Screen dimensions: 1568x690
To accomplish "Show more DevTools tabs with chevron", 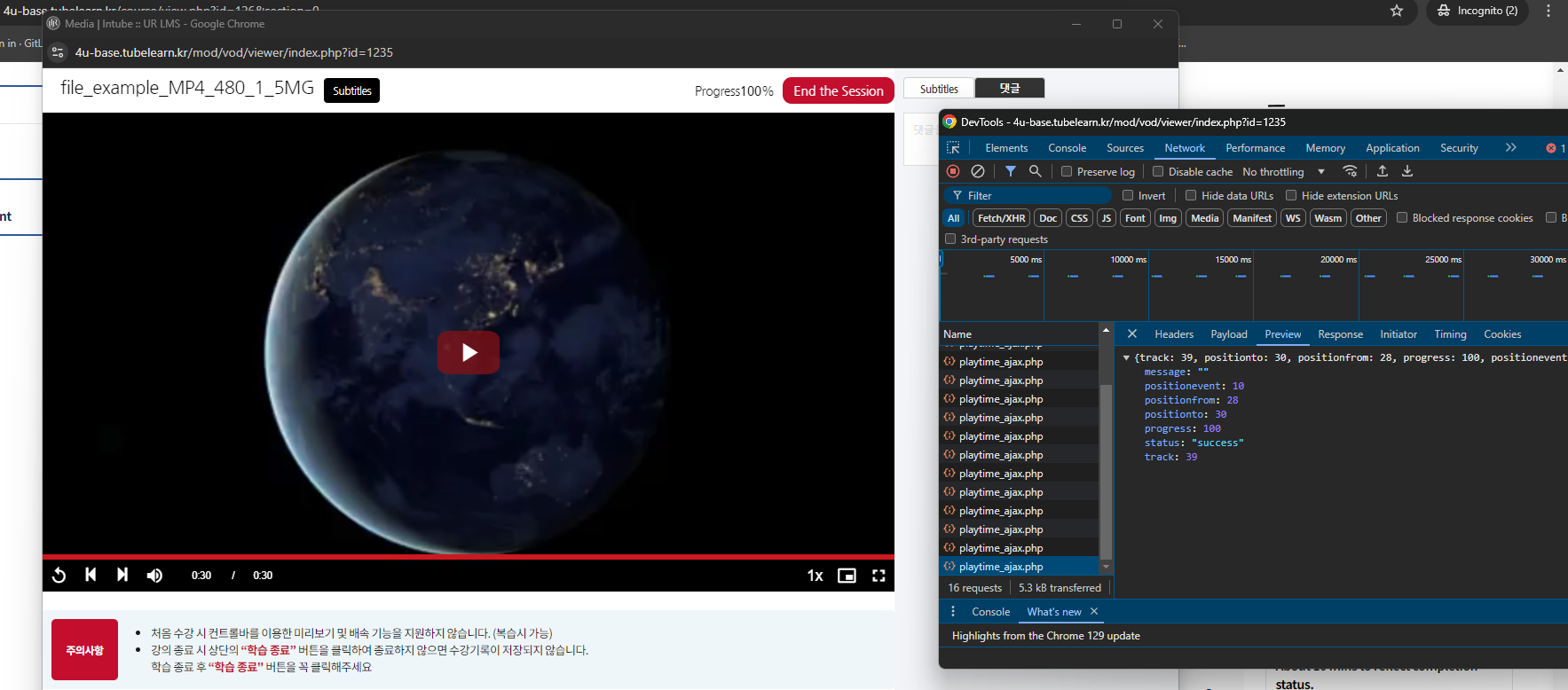I will pos(1510,148).
